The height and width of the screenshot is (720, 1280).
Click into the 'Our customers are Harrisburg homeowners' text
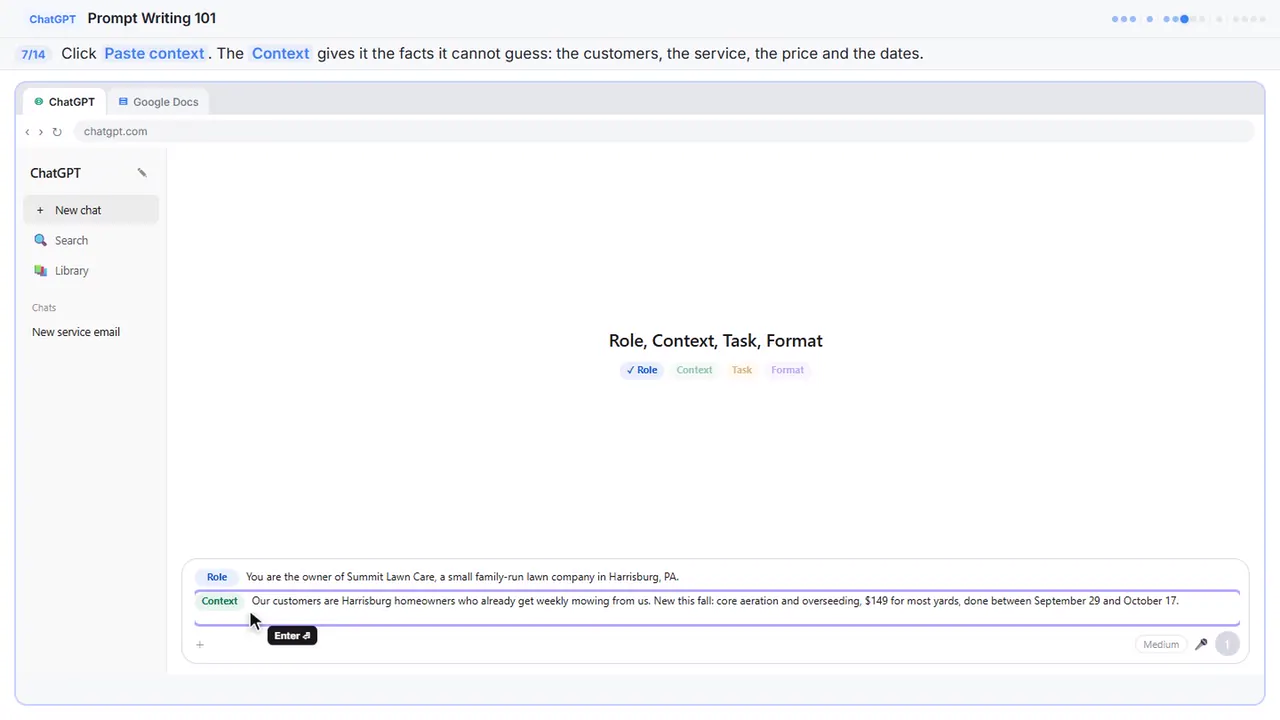715,601
